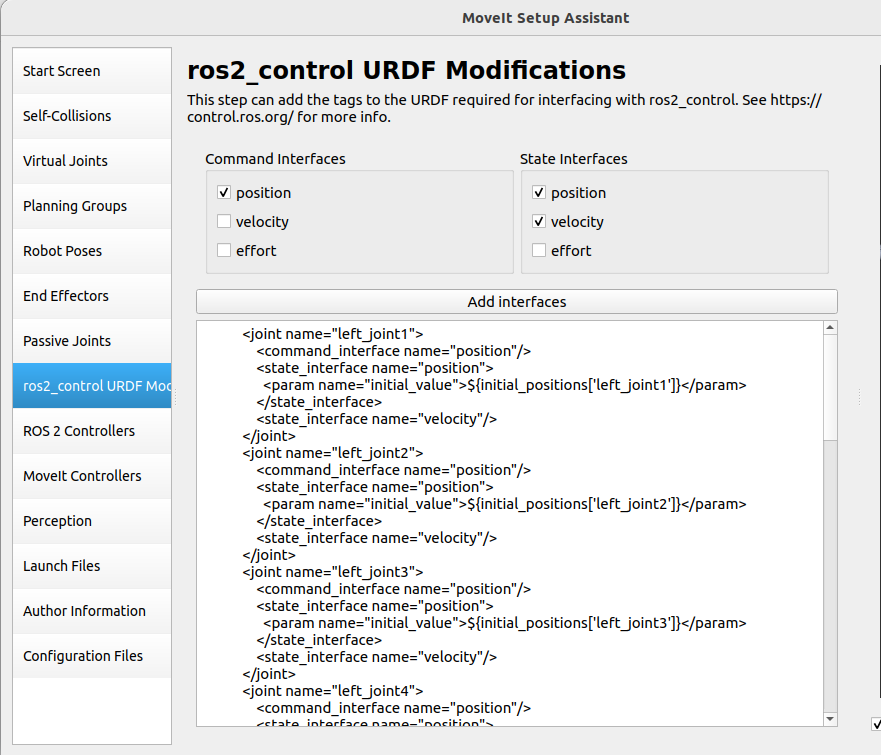881x755 pixels.
Task: Open the Start Screen step
Action: coord(92,71)
